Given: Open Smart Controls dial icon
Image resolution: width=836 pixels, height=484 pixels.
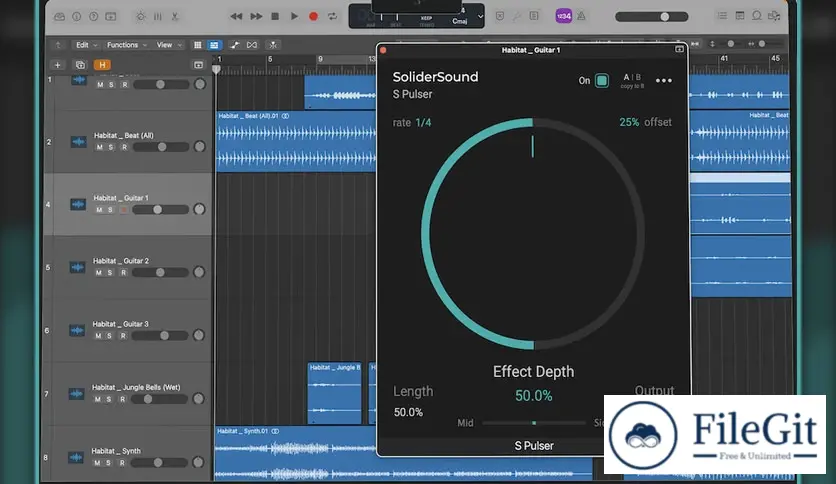Looking at the screenshot, I should (x=141, y=17).
